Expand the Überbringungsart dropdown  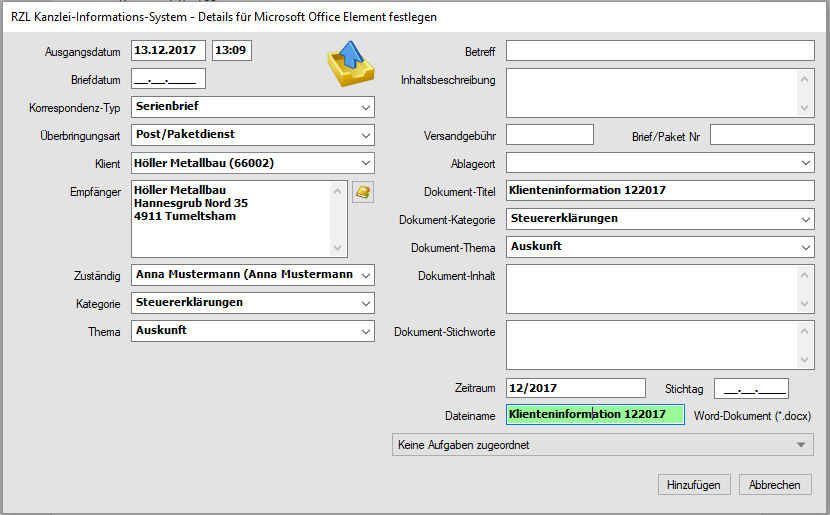point(365,135)
